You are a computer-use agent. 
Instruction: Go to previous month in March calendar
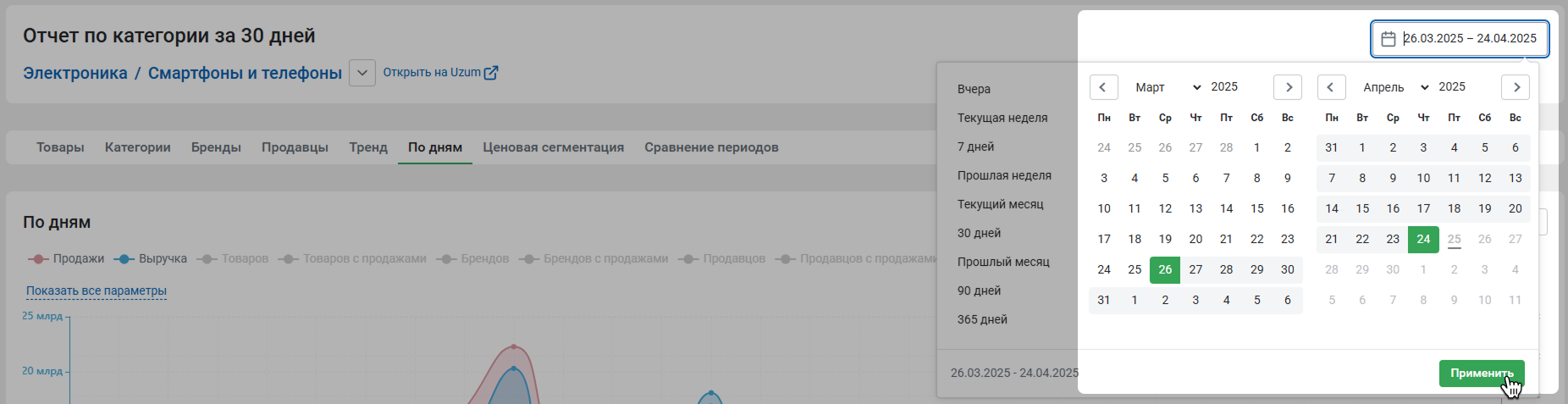(x=1103, y=87)
